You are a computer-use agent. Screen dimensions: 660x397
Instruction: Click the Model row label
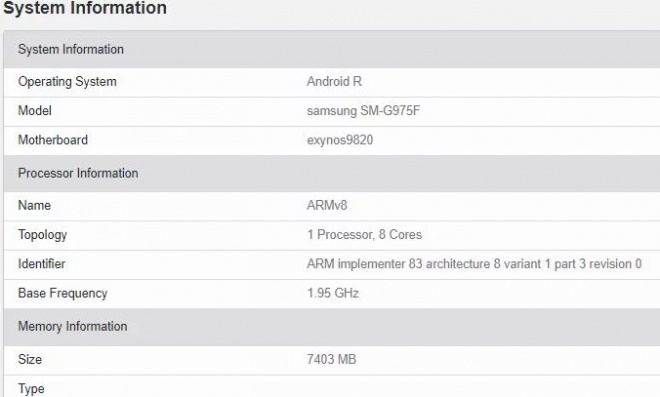coord(35,111)
